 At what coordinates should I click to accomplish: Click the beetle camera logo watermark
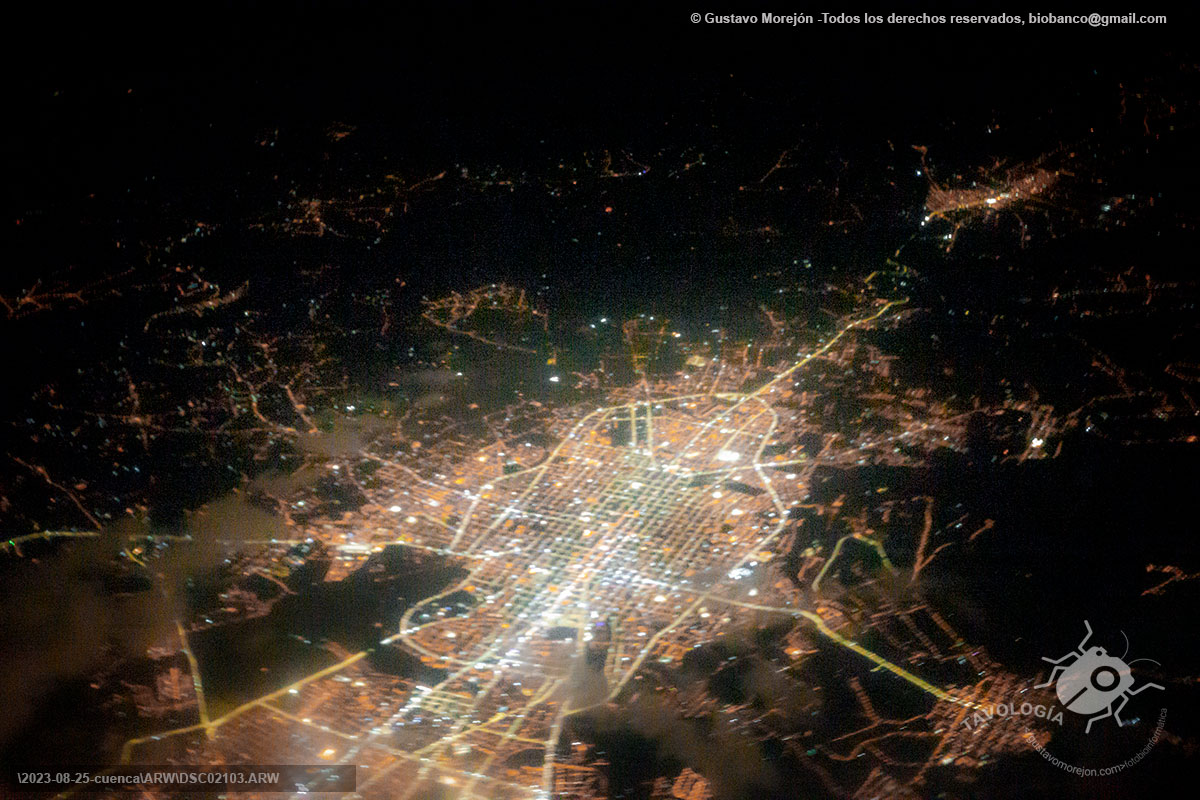(x=1096, y=680)
